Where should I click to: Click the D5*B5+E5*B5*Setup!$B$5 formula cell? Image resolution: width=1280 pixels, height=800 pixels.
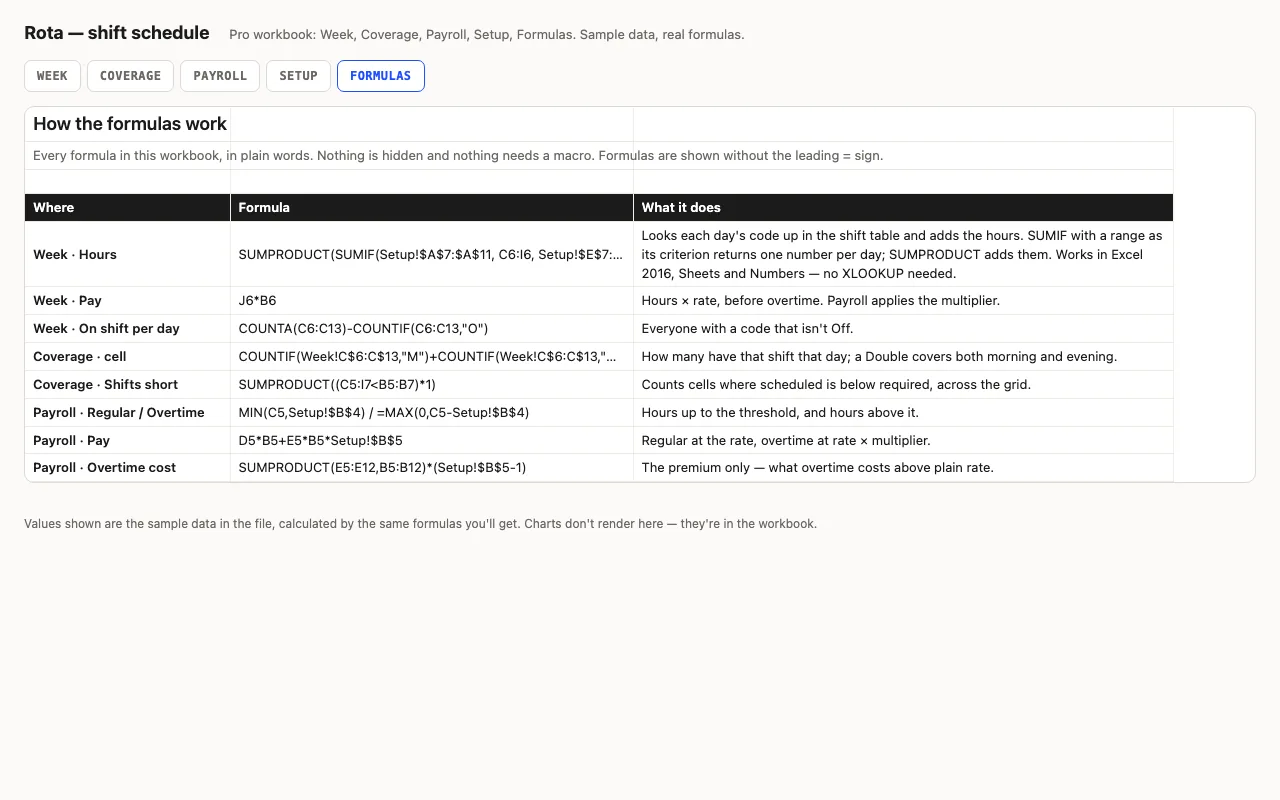coord(432,440)
